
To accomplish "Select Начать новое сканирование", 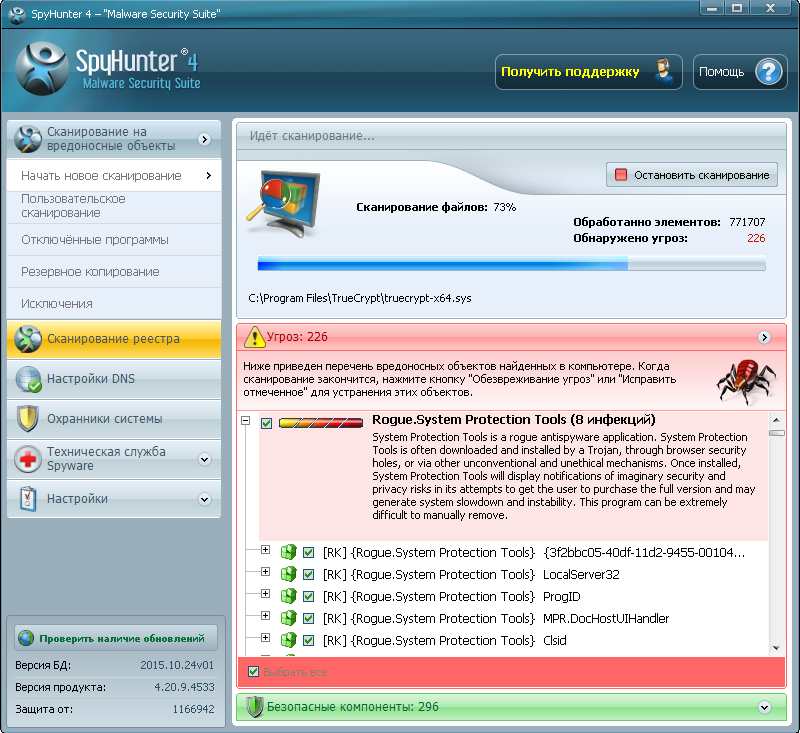I will click(x=114, y=175).
